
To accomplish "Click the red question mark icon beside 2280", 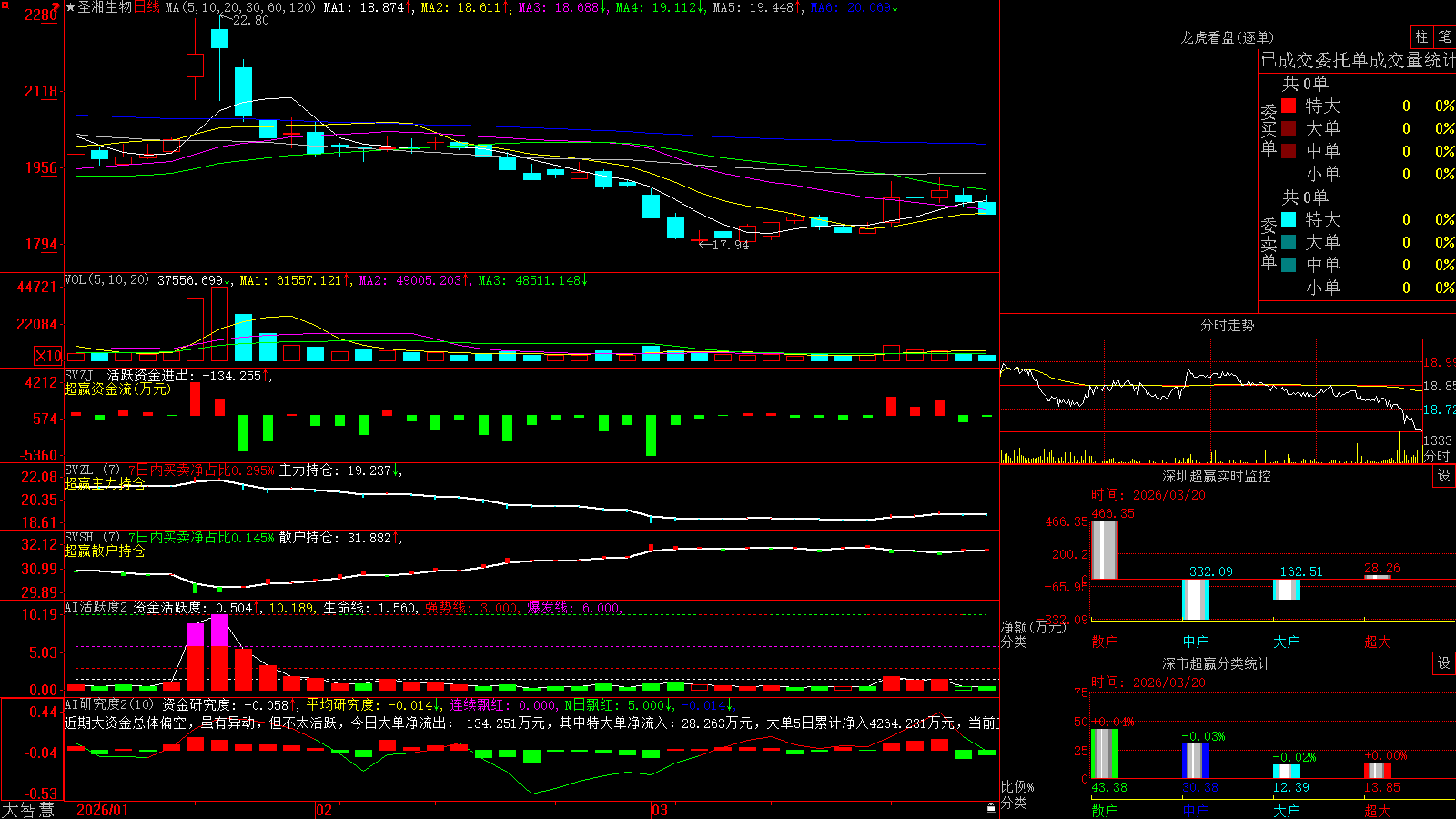I will (x=56, y=7).
